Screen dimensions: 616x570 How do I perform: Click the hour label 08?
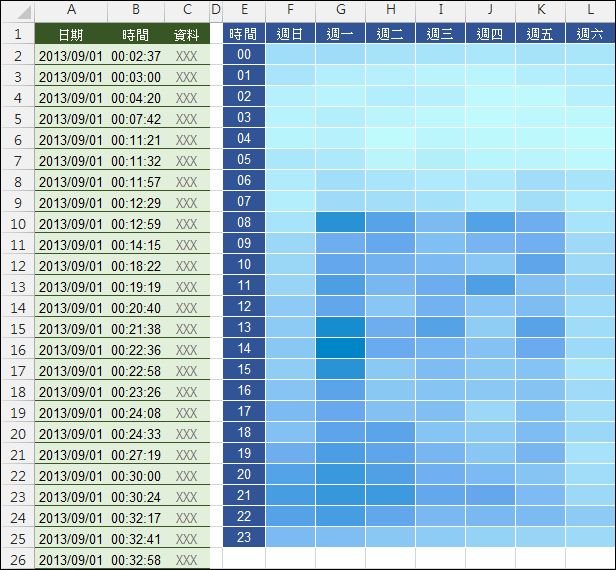244,222
